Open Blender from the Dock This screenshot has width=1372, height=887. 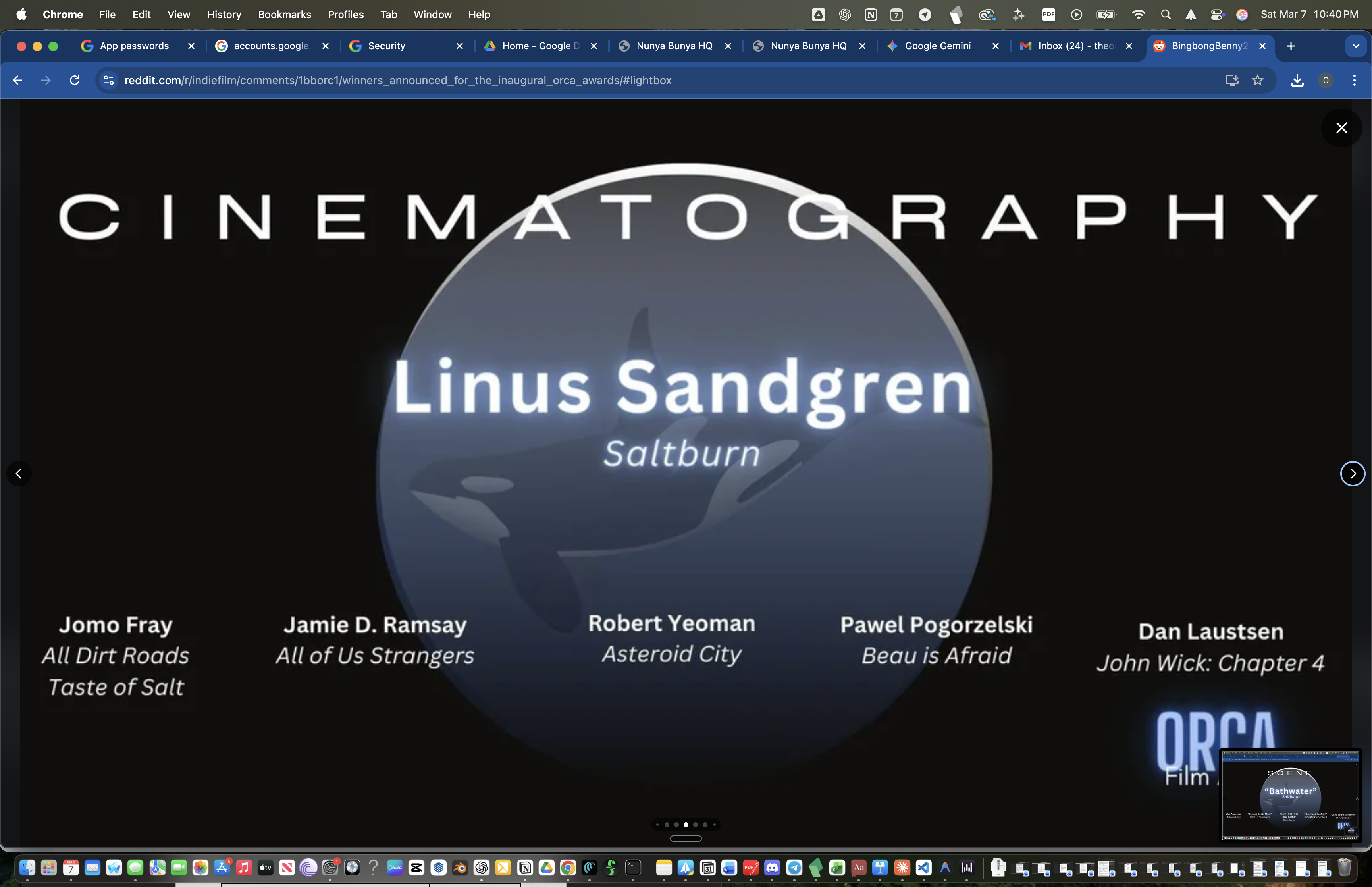point(459,867)
